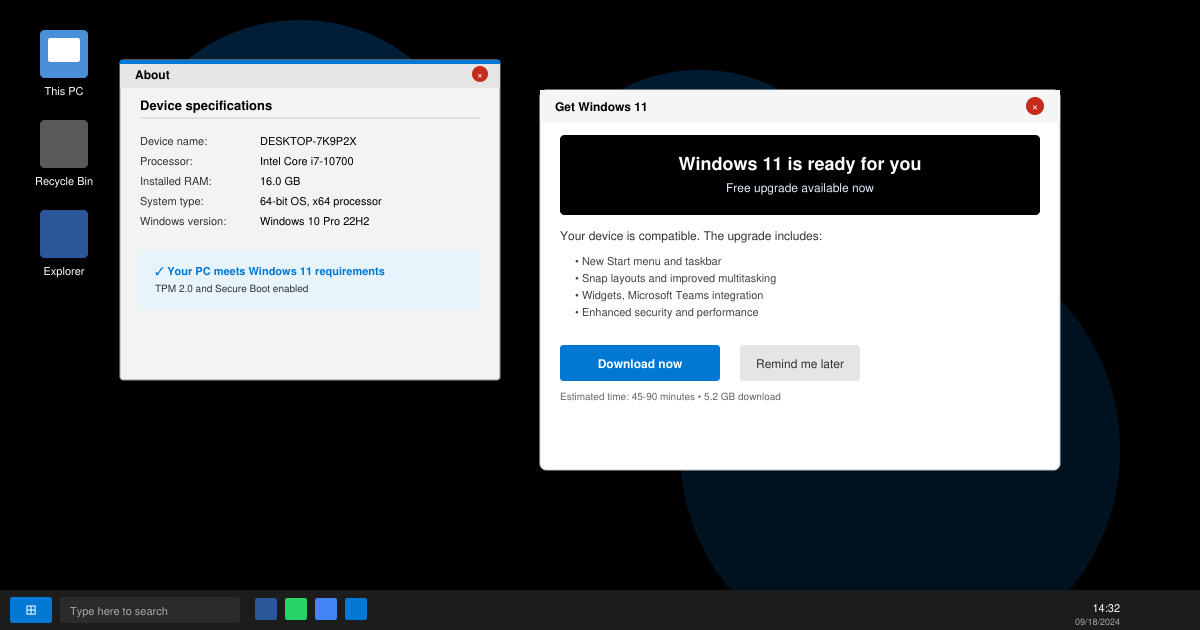Click Widgets, Microsoft Teams integration bullet
Screen dimensions: 1200x630
click(x=669, y=295)
